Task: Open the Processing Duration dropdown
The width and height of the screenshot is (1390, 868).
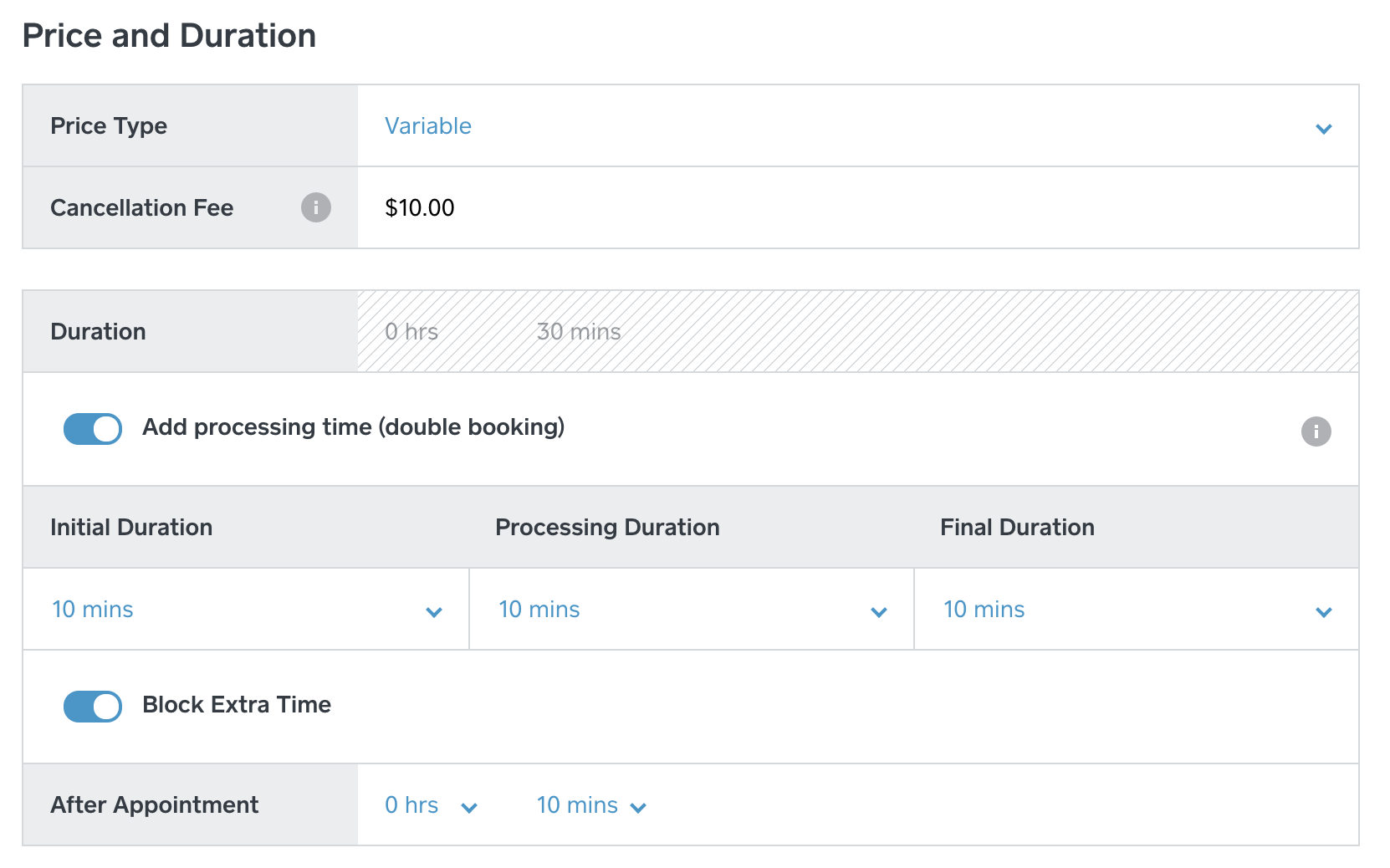Action: coord(691,610)
